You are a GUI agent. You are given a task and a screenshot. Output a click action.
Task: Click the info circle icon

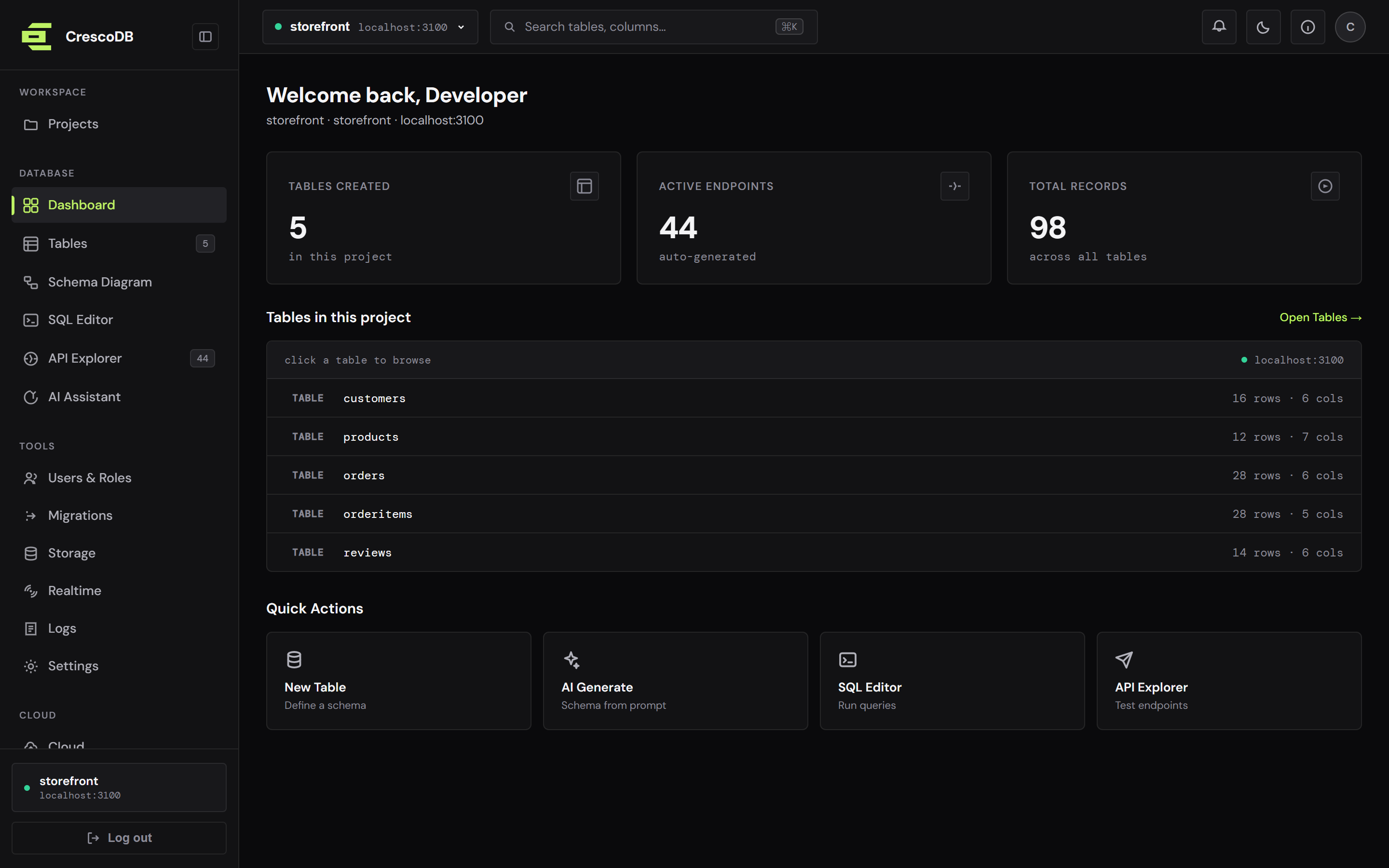1307,27
